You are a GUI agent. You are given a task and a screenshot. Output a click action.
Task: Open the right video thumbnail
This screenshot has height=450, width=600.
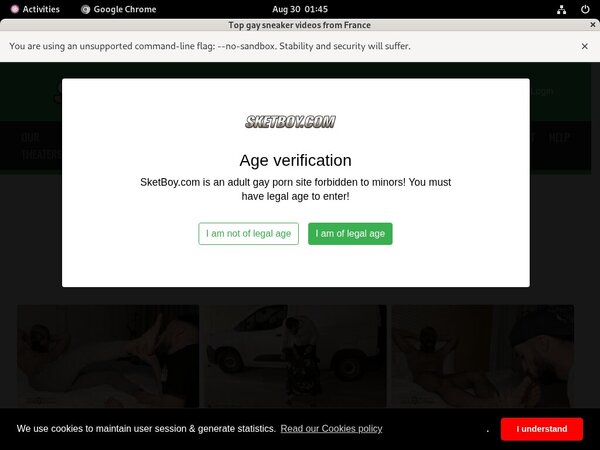(x=481, y=355)
